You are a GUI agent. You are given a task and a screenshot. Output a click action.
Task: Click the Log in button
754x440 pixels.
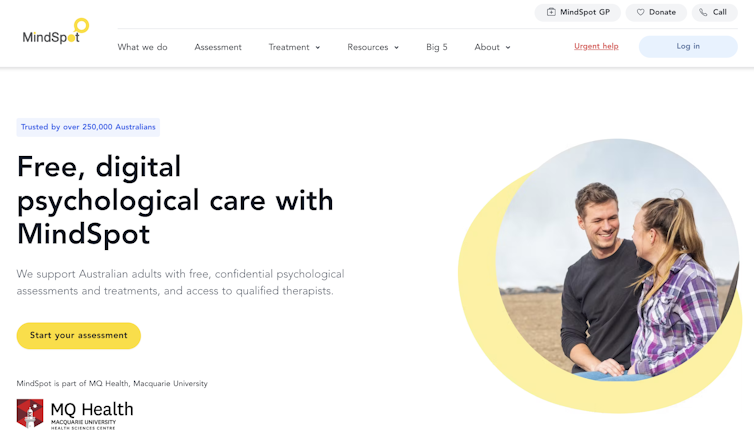688,47
